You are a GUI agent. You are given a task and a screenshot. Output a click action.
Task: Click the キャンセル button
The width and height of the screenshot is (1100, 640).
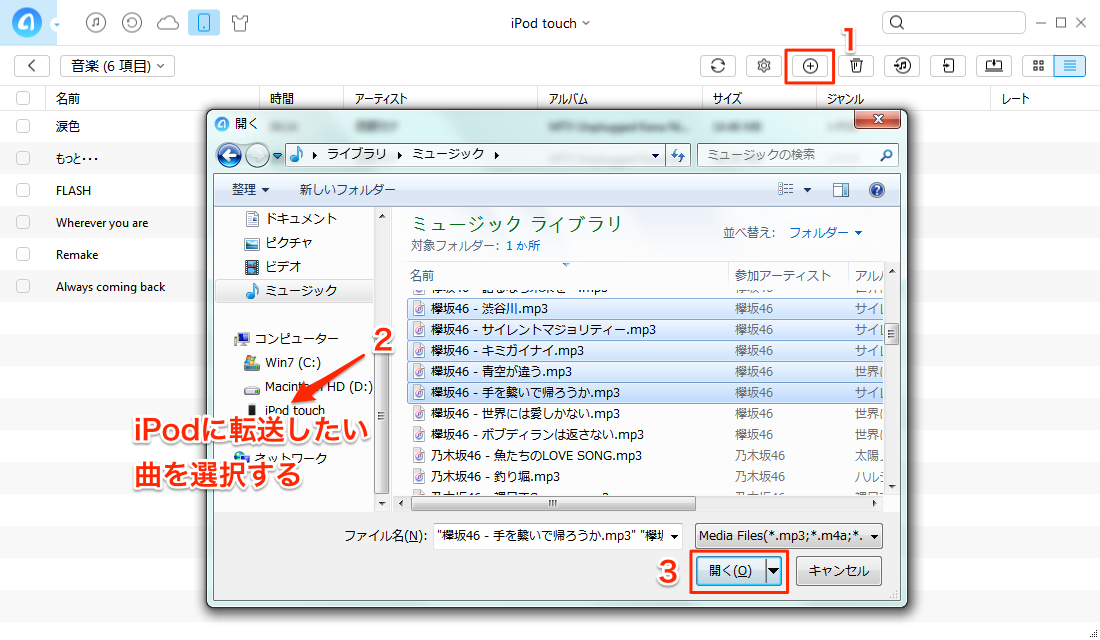(x=838, y=571)
